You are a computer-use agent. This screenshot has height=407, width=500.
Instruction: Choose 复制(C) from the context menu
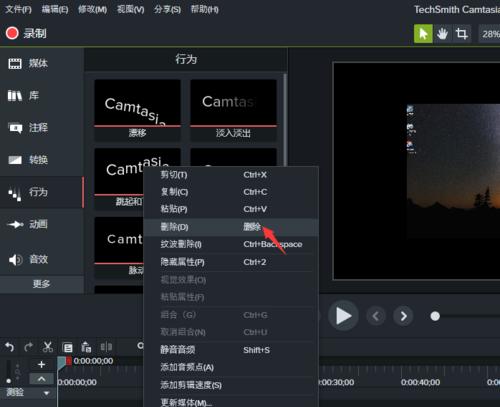point(231,192)
